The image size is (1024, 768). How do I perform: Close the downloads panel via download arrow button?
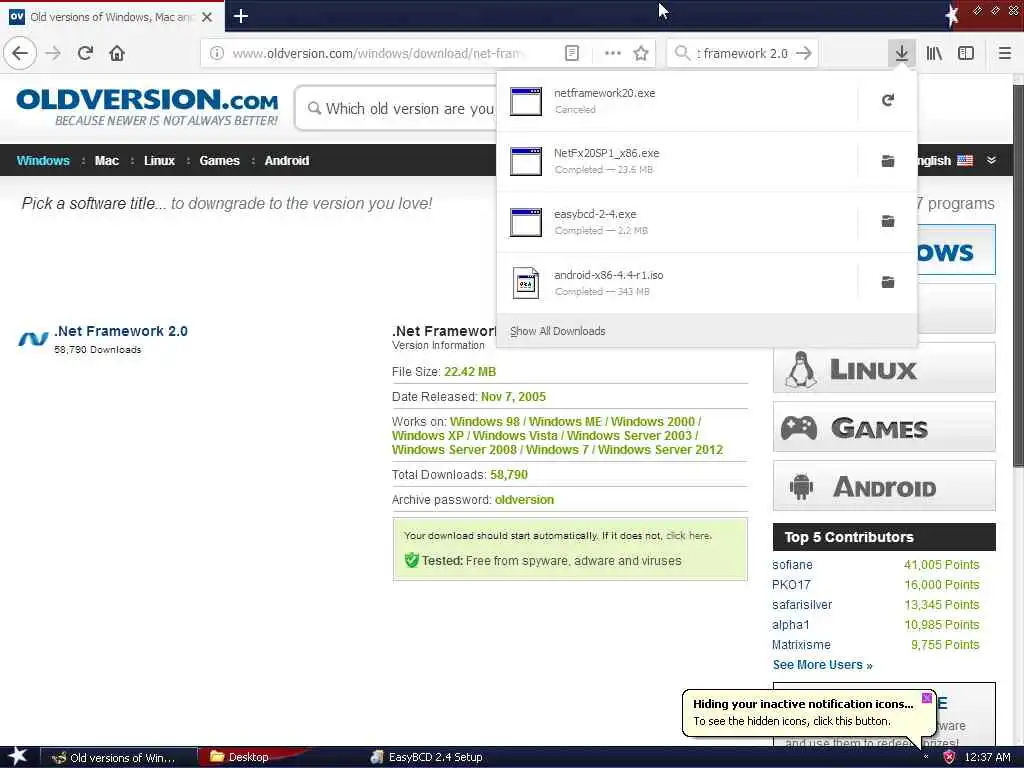[x=901, y=53]
